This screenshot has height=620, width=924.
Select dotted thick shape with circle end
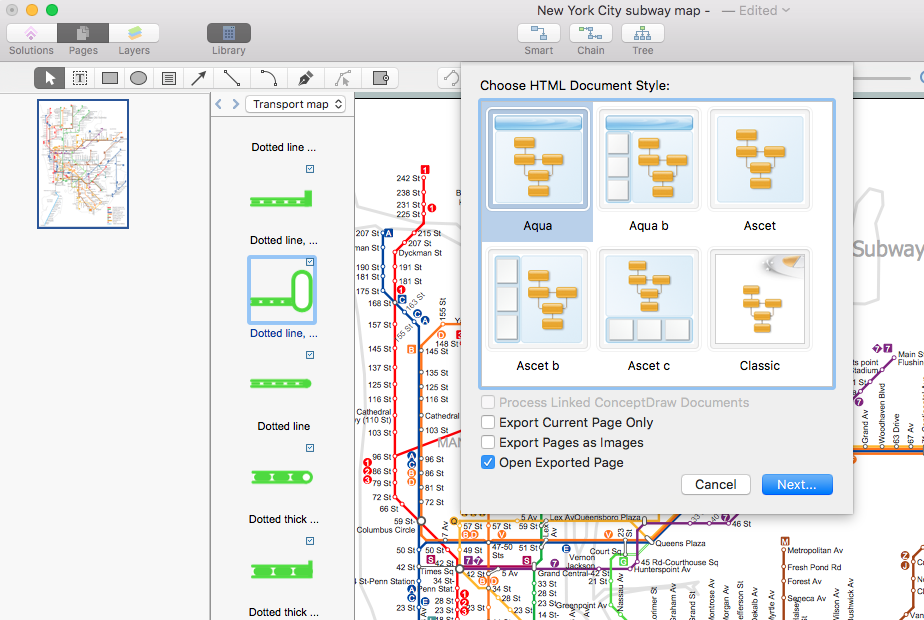click(x=282, y=477)
